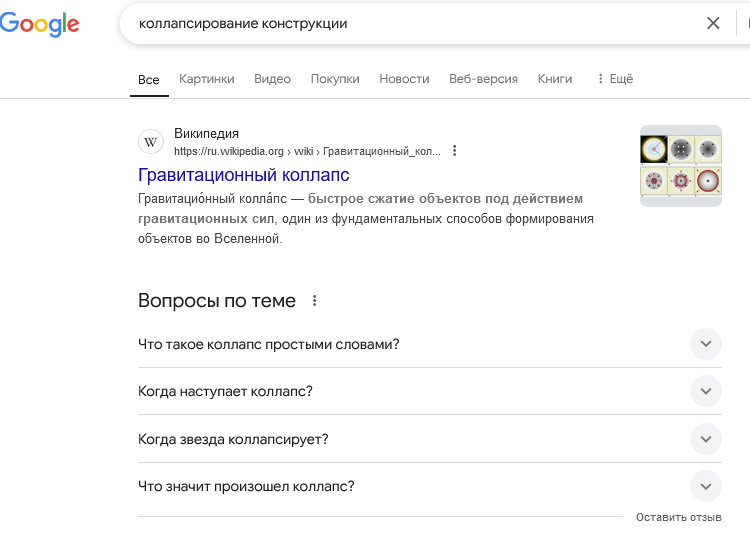Click the search box with коллапсирование конструкции
Viewport: 750px width, 546px height.
pyautogui.click(x=411, y=23)
